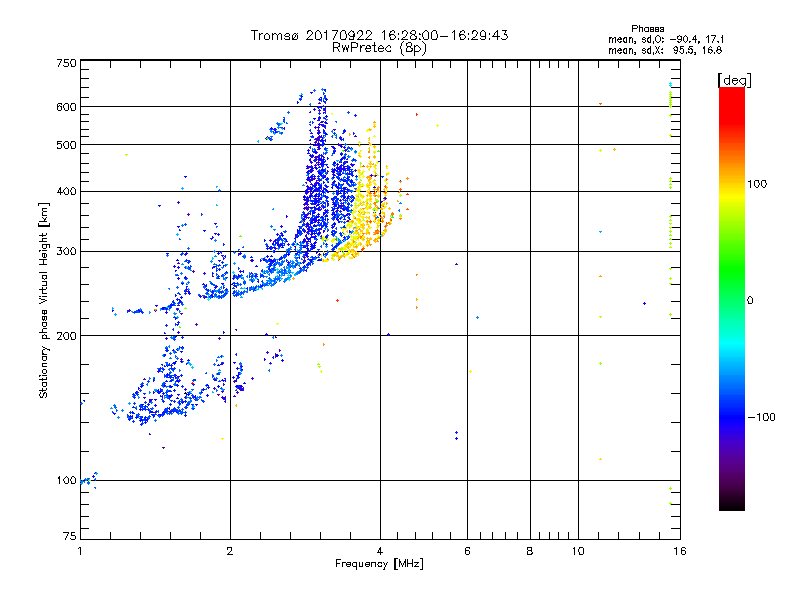Click the black bottom of the phase colorbar
The width and height of the screenshot is (800, 600).
[x=732, y=503]
